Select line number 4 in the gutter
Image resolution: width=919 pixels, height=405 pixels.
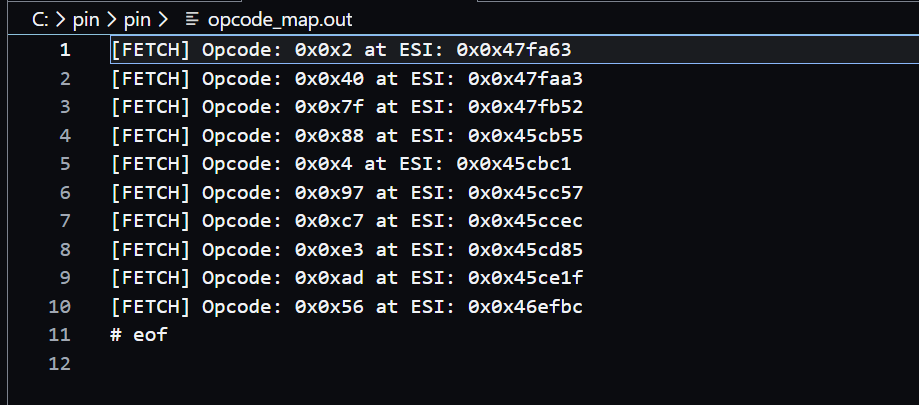64,135
